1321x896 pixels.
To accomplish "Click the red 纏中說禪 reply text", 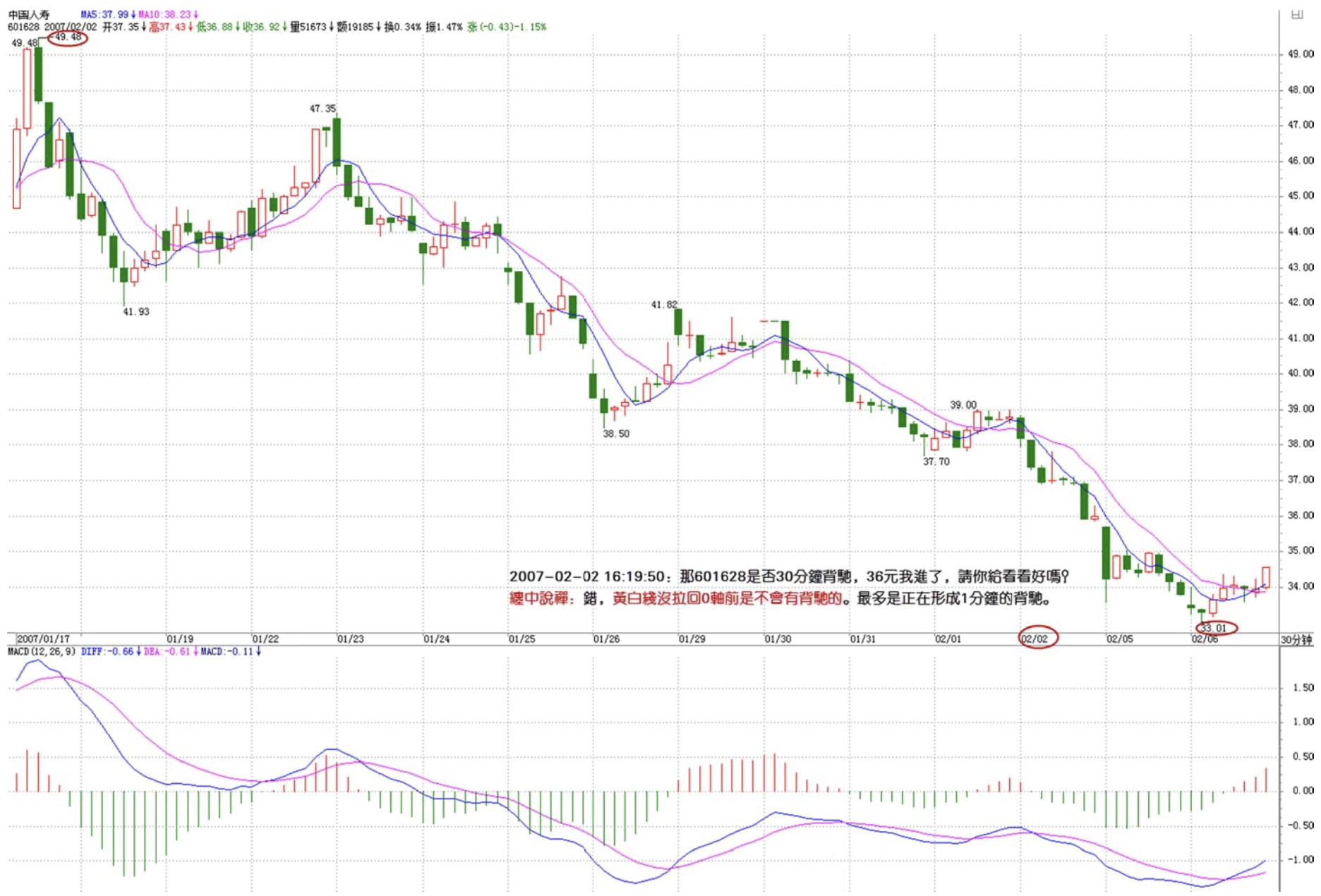I will pyautogui.click(x=539, y=599).
